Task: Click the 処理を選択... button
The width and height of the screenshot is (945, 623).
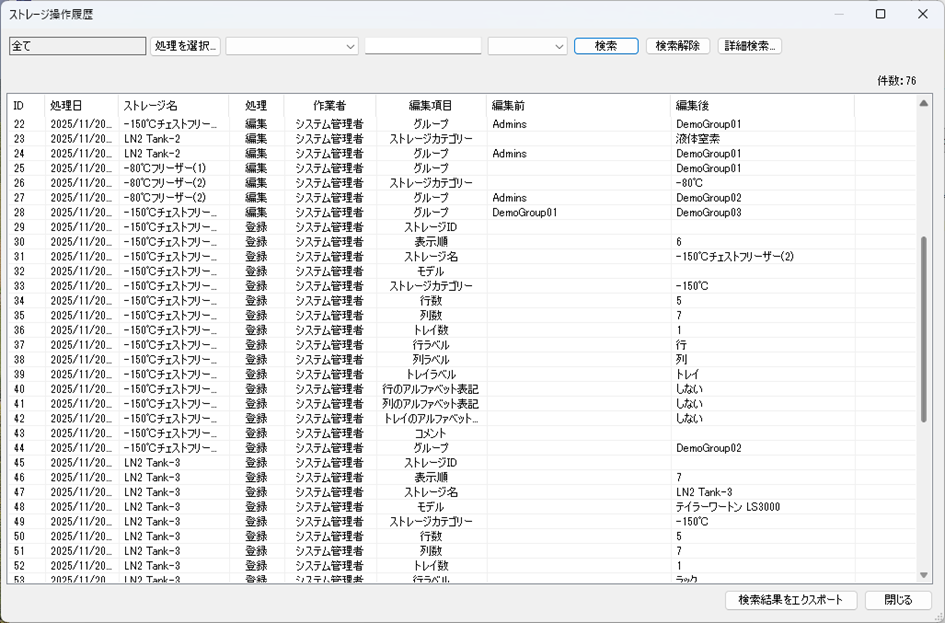Action: [x=185, y=46]
